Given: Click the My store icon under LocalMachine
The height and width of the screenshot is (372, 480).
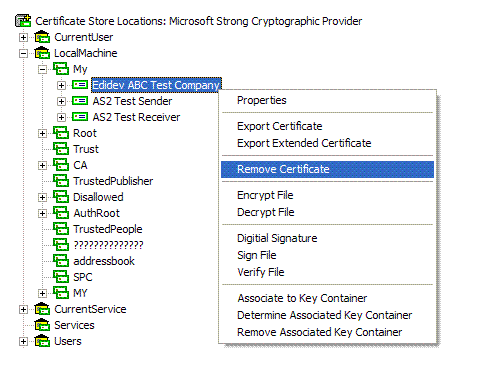Looking at the screenshot, I should pyautogui.click(x=61, y=69).
